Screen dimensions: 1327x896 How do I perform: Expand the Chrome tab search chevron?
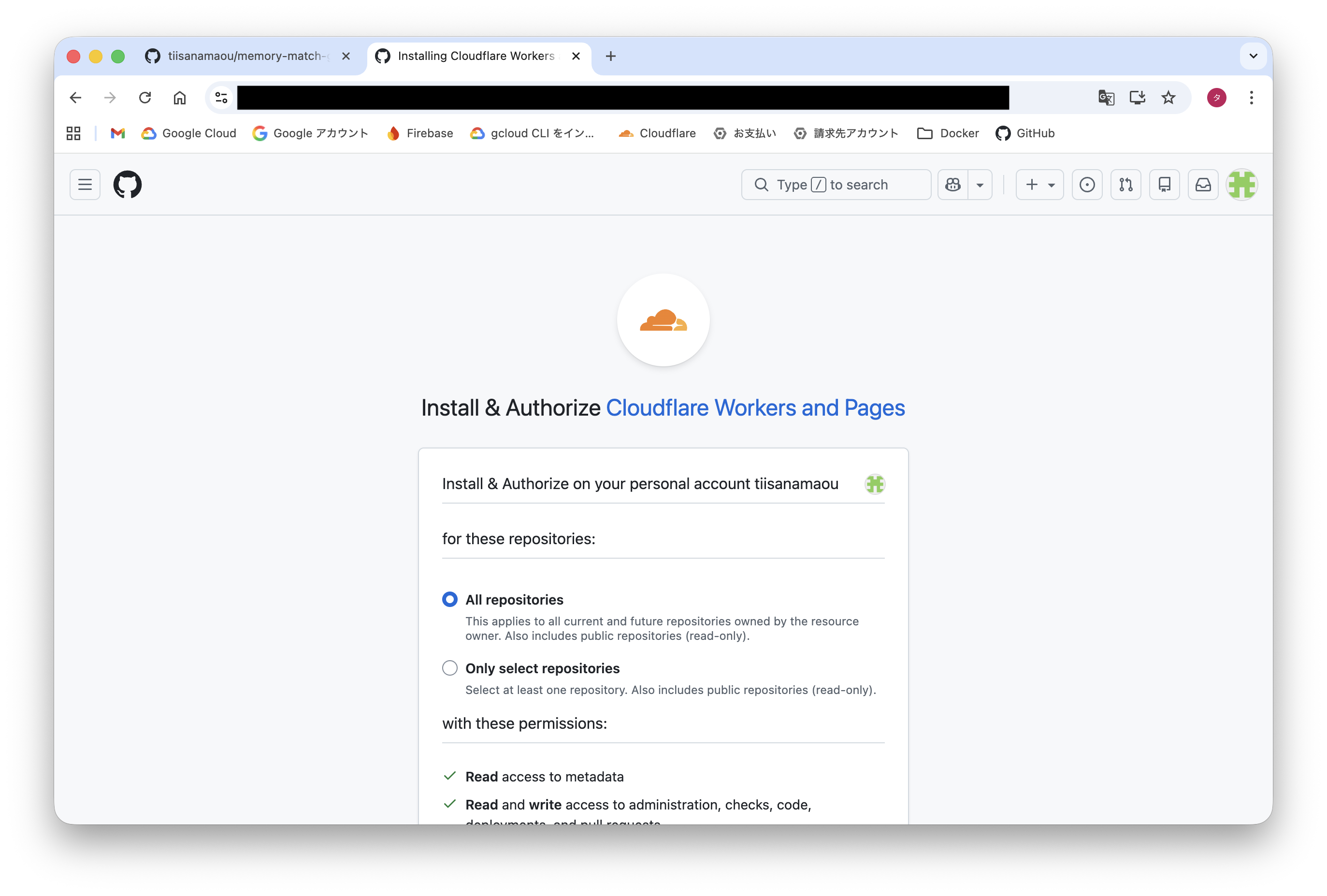(1253, 56)
